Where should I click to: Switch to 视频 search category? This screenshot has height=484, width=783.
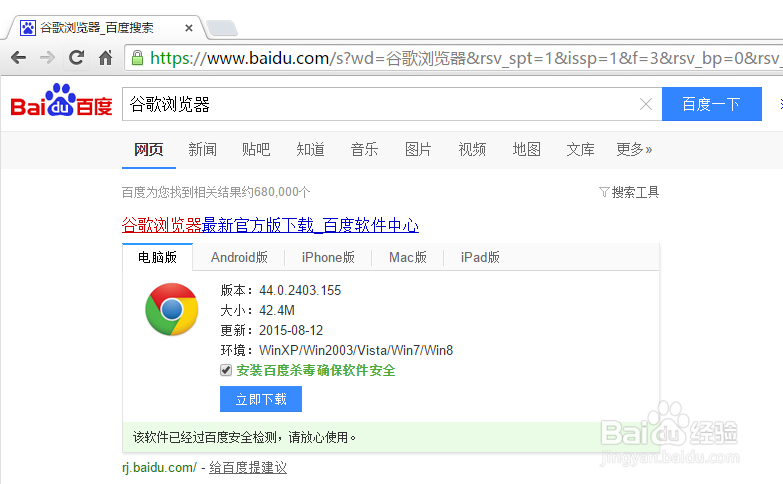(x=472, y=149)
